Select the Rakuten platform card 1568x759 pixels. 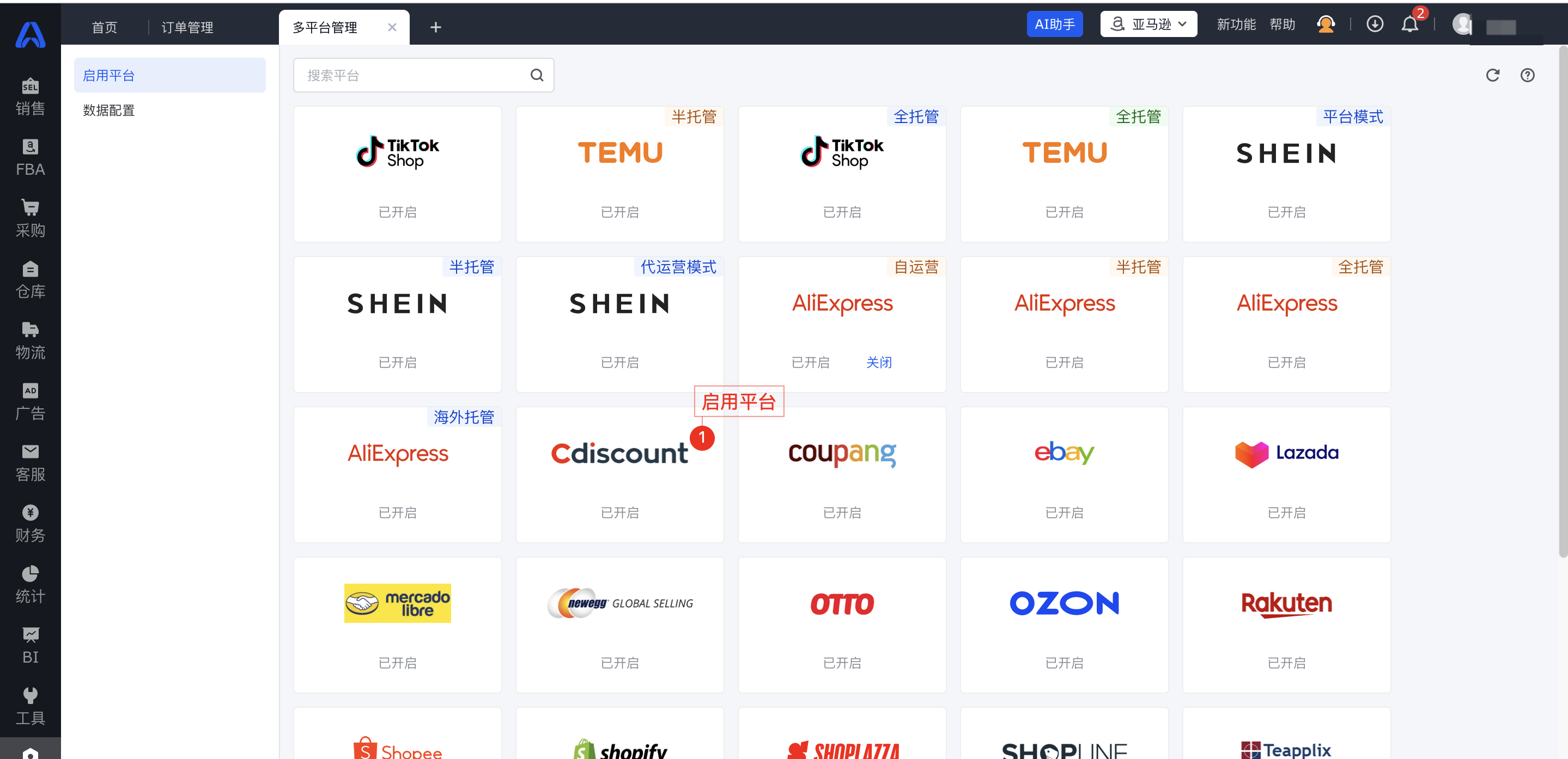click(1286, 625)
